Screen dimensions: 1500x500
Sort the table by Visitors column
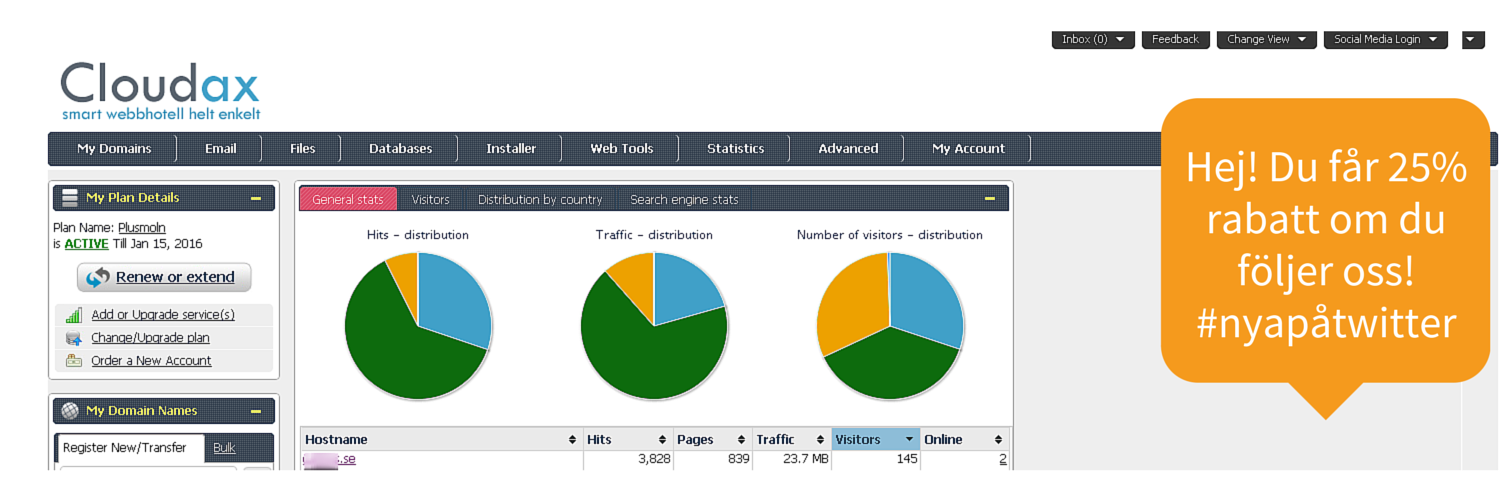pyautogui.click(x=875, y=440)
